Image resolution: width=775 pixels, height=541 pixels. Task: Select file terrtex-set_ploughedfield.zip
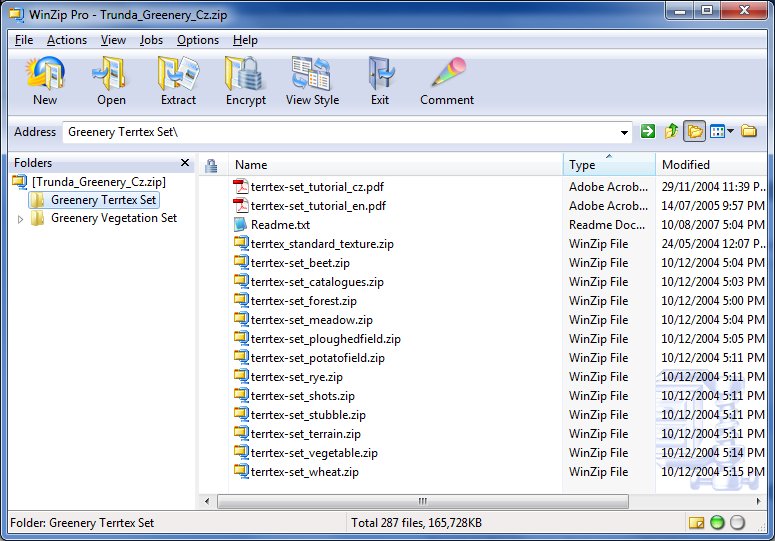(326, 338)
